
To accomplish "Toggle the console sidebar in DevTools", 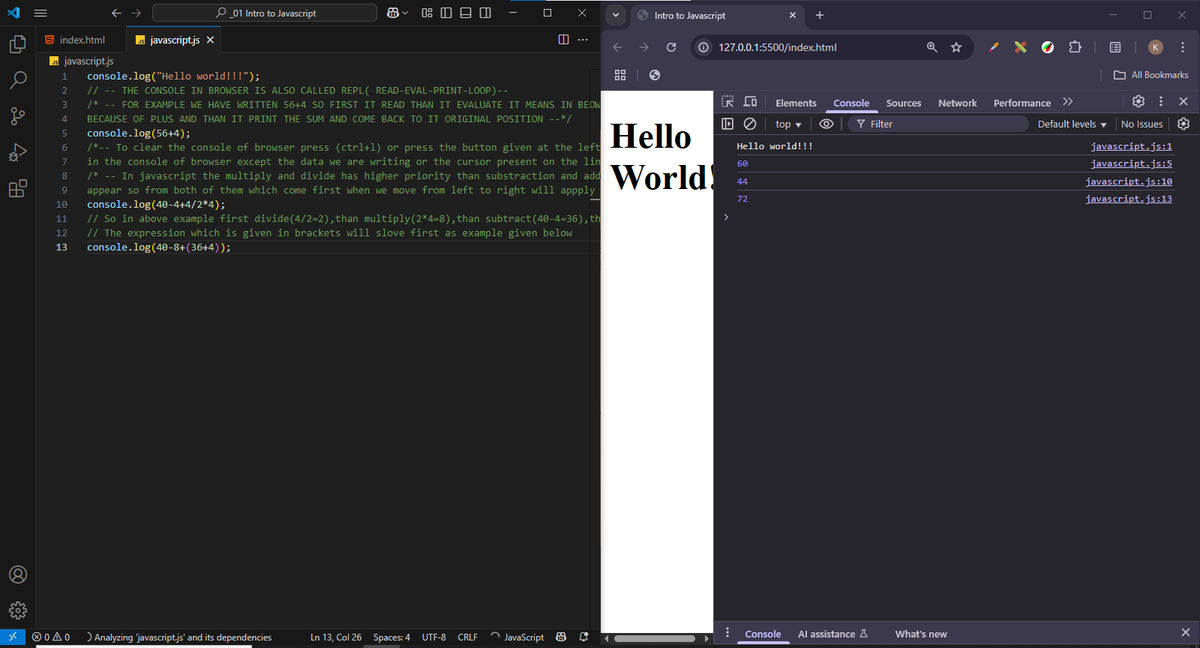I will pyautogui.click(x=727, y=124).
